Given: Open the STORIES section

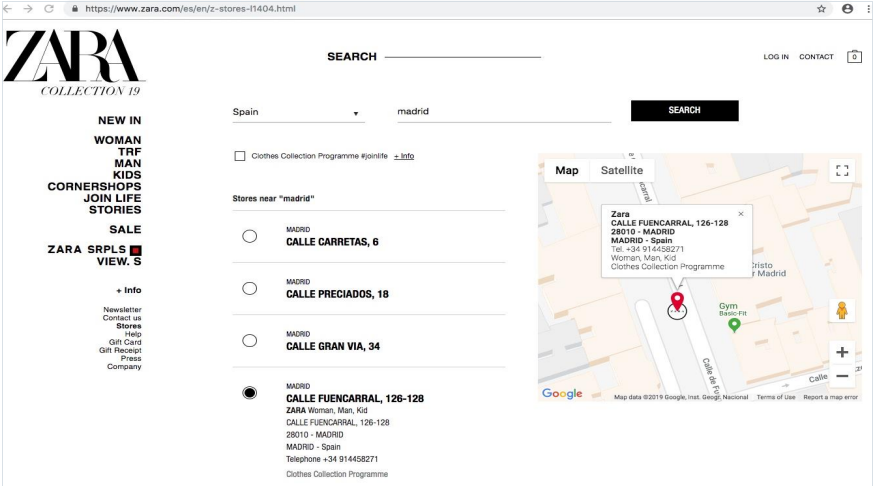Looking at the screenshot, I should [115, 210].
